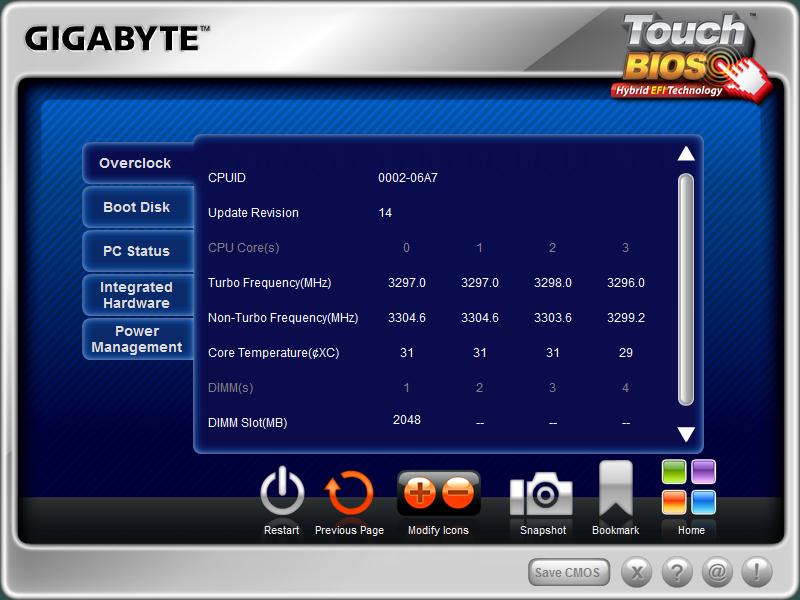
Task: Go to the Power Management tab
Action: [x=138, y=339]
